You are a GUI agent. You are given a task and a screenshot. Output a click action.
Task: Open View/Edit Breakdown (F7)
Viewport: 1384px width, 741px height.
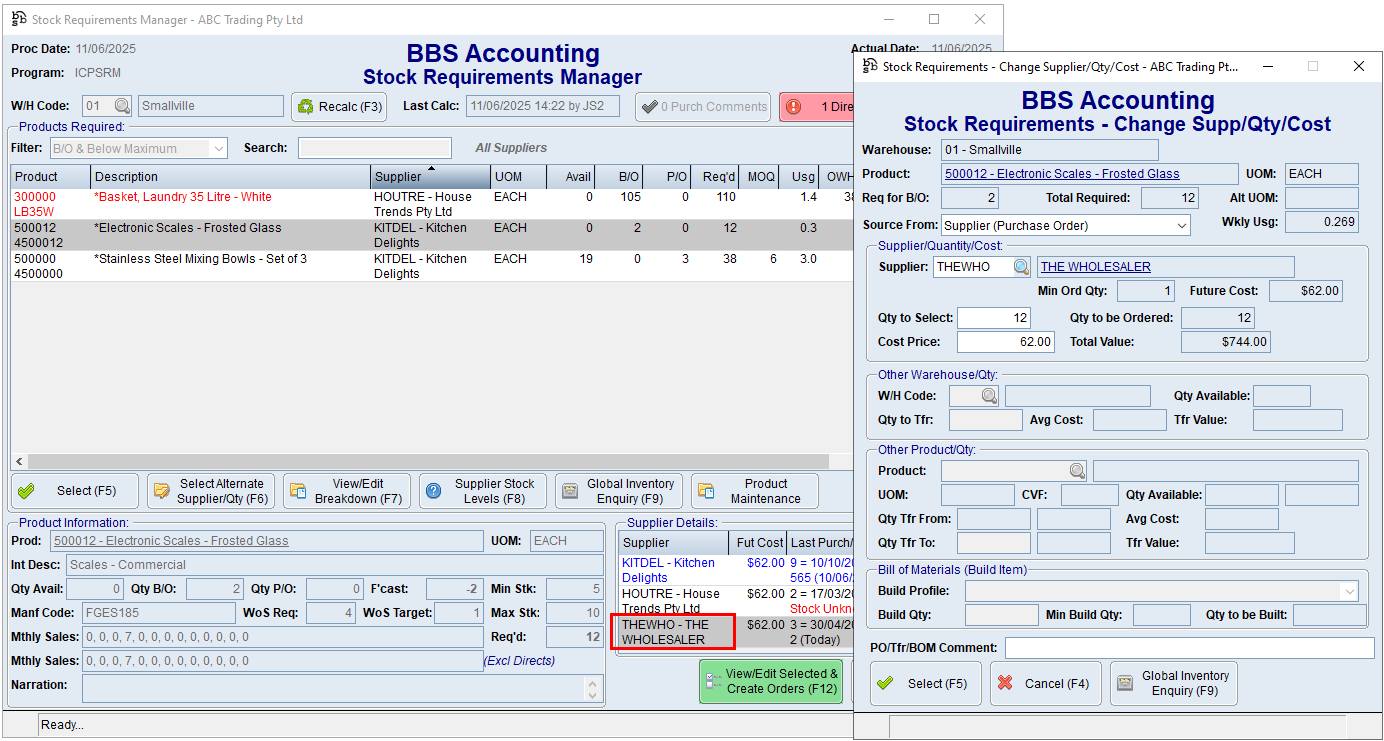(x=346, y=491)
